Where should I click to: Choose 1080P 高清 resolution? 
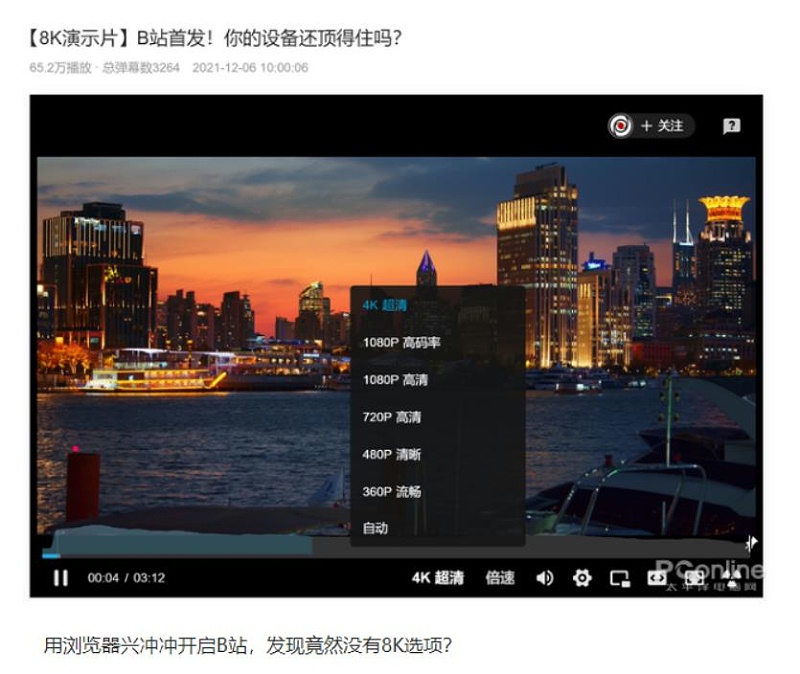[395, 380]
